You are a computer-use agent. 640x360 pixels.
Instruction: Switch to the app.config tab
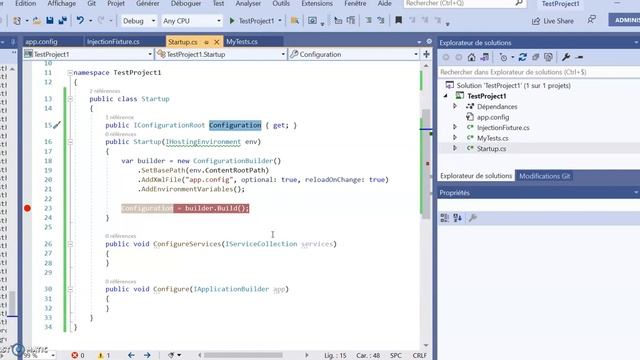point(41,42)
